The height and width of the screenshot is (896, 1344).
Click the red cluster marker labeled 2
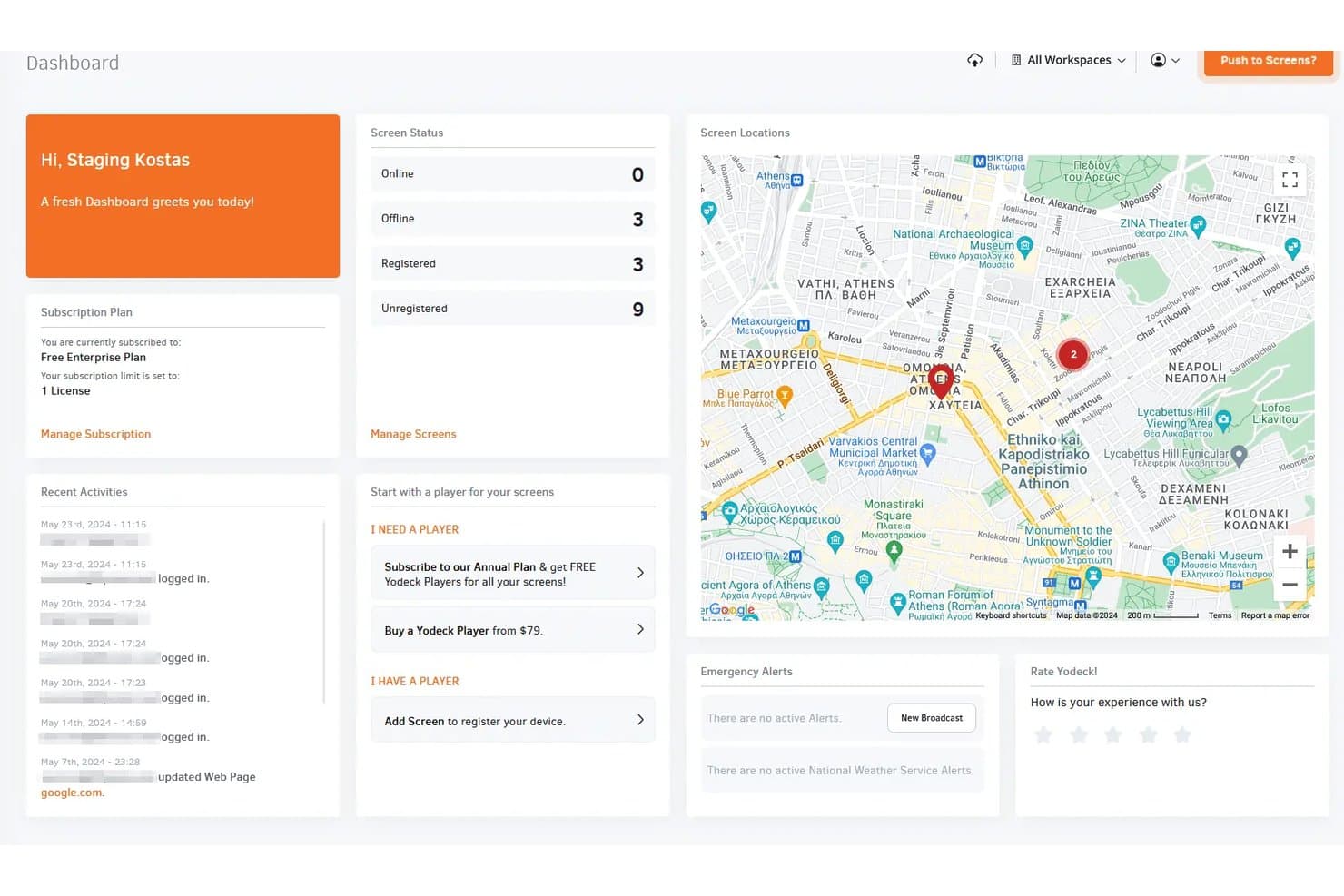click(1073, 355)
